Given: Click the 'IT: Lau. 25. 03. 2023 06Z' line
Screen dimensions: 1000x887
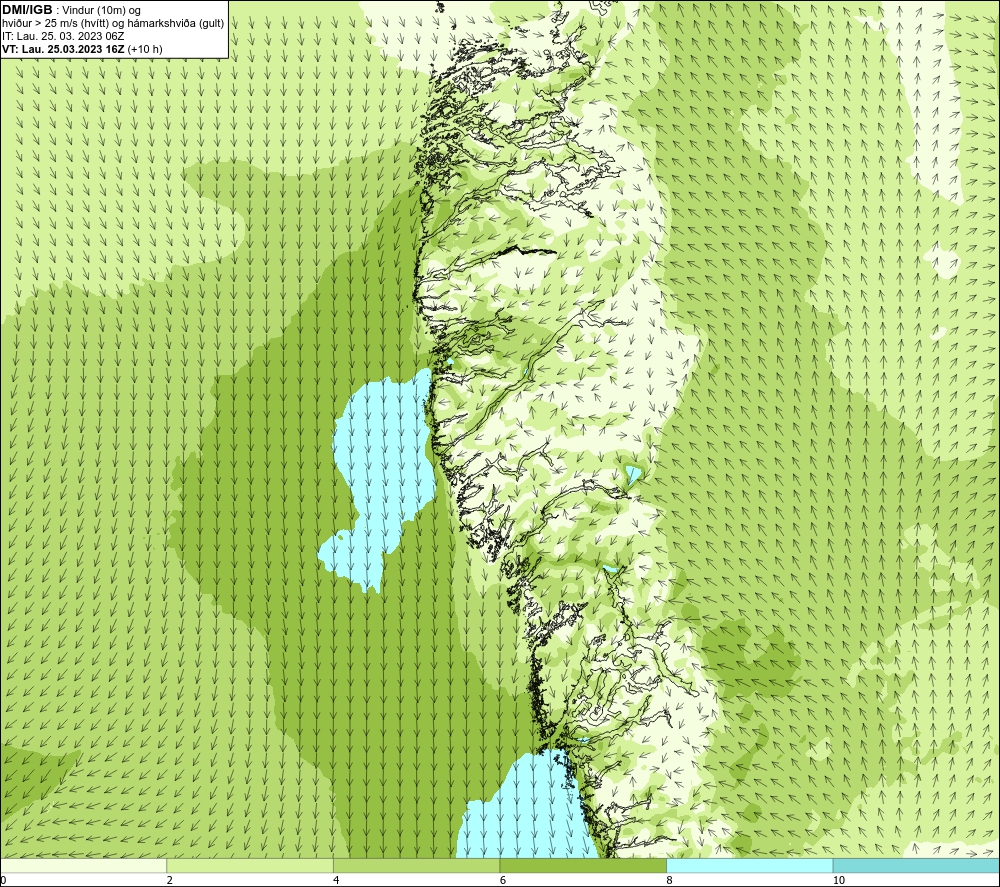Looking at the screenshot, I should pyautogui.click(x=63, y=36).
